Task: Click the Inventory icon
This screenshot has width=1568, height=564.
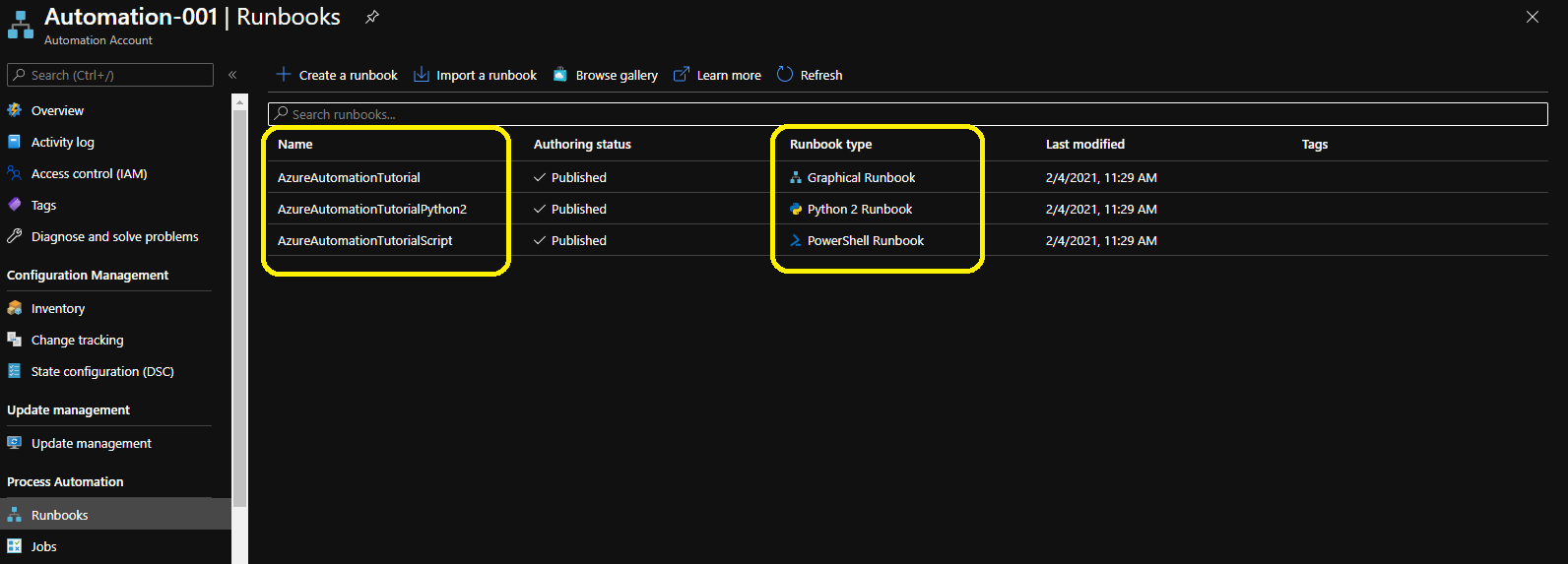Action: pos(15,308)
